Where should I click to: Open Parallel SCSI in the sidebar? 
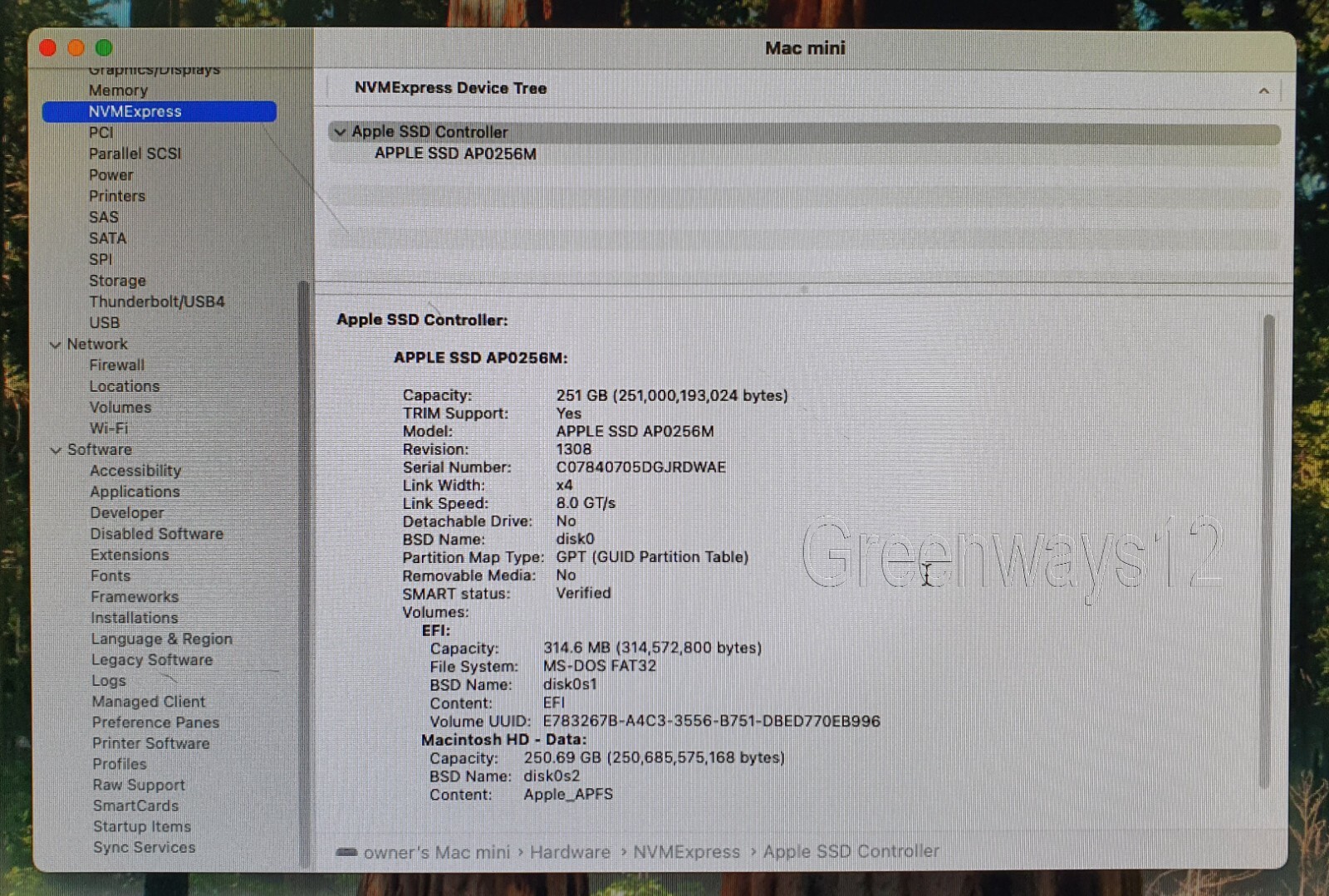(135, 154)
